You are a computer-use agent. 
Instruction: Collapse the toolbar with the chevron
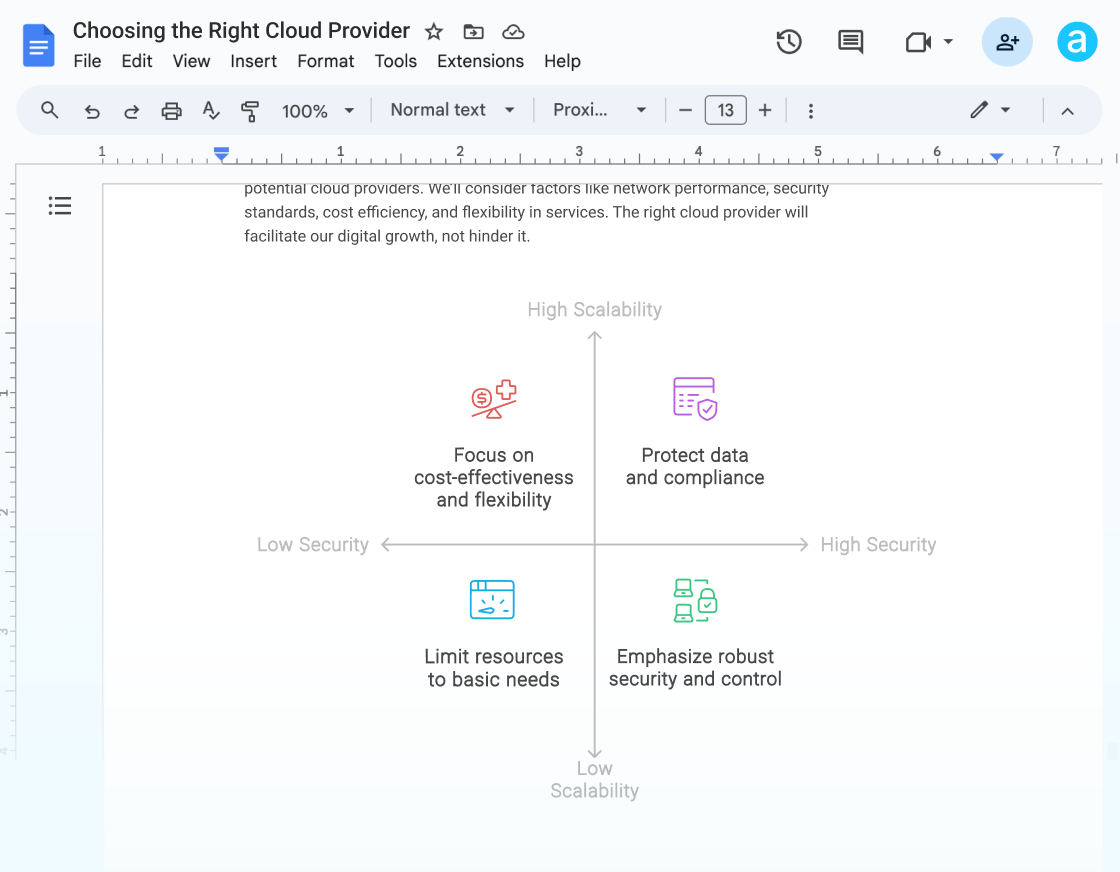pos(1067,111)
